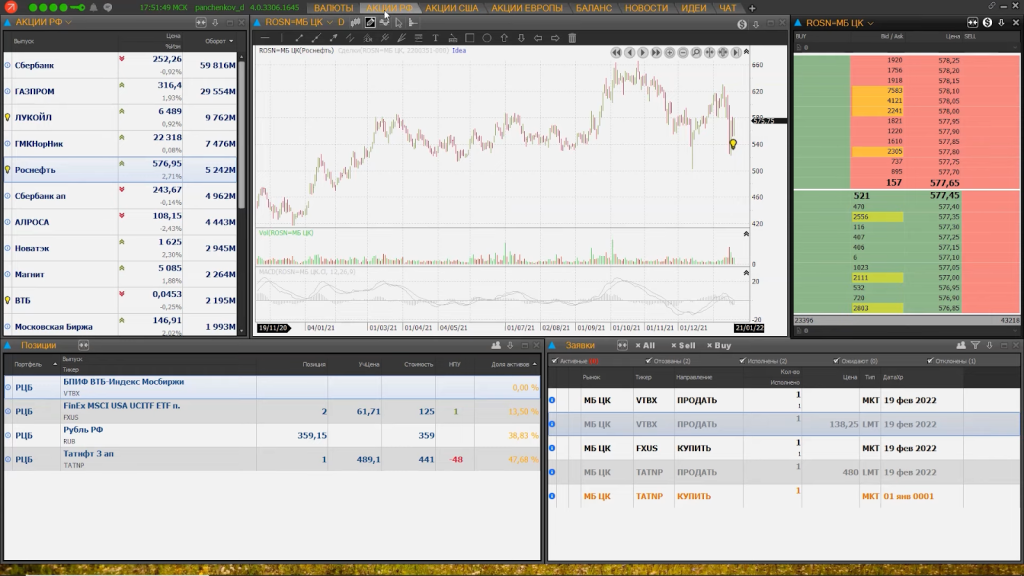
Task: Select the text annotation tool in chart toolbar
Action: pyautogui.click(x=436, y=38)
